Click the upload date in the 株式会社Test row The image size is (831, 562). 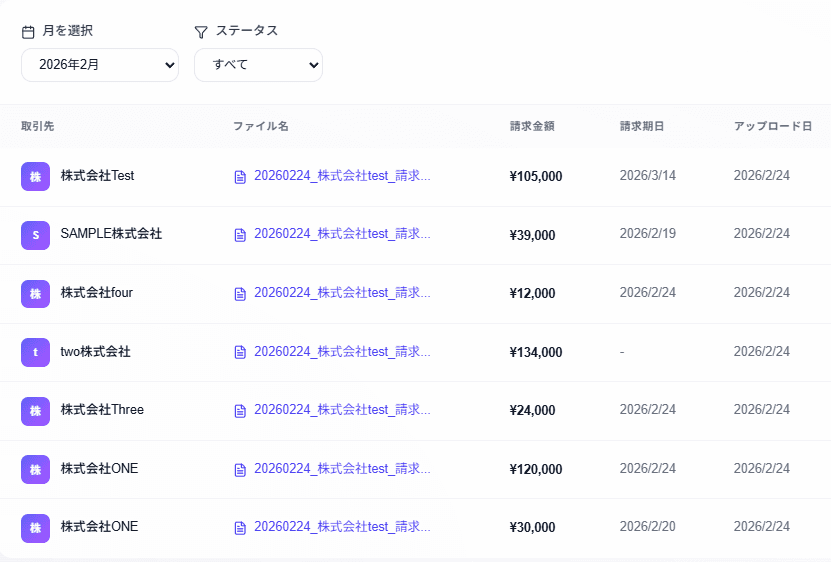(x=762, y=175)
